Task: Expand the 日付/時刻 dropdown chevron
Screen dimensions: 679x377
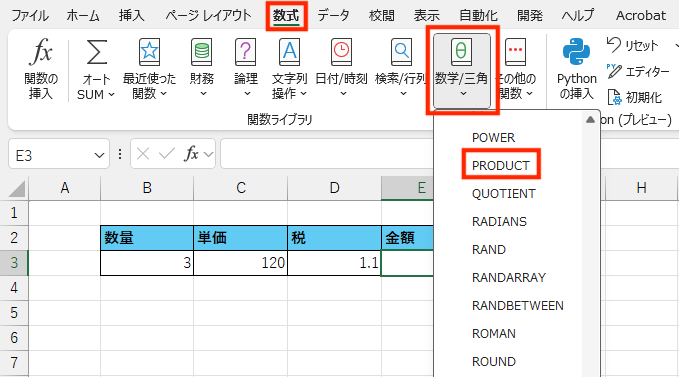Action: click(x=343, y=93)
